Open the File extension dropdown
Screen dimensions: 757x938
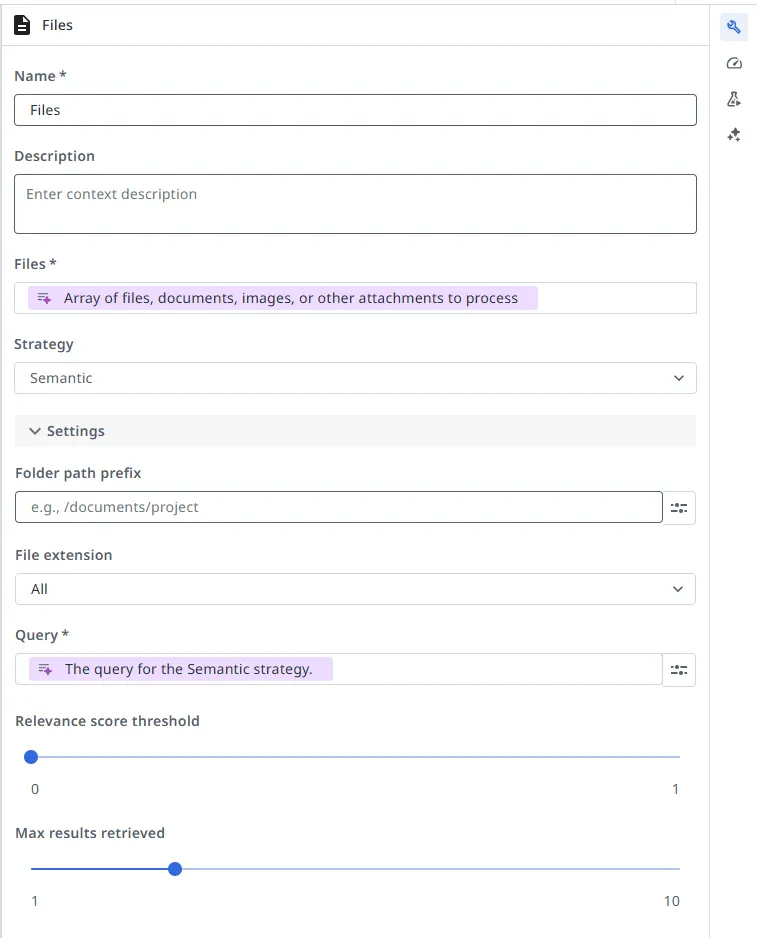[355, 589]
